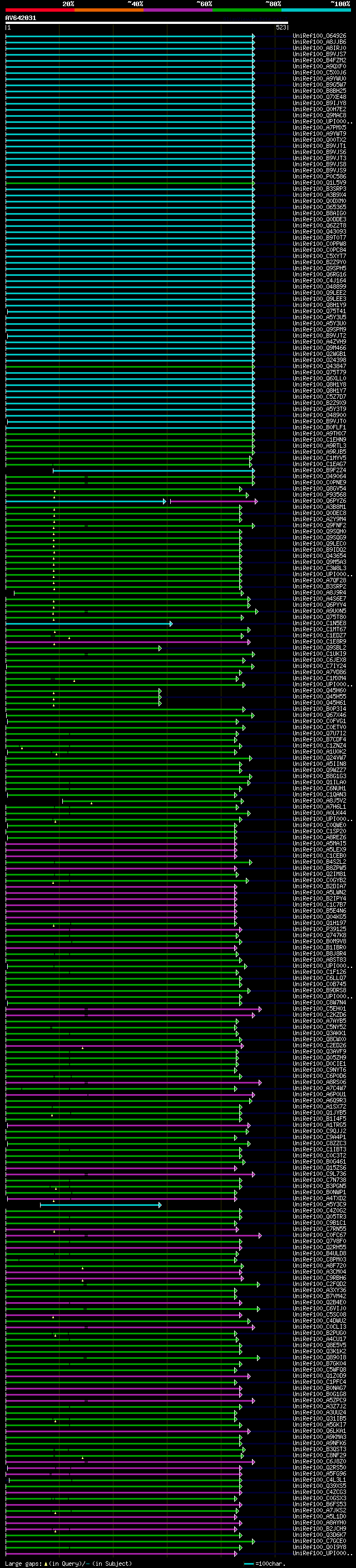Open hit UniRef100_Q3AKK1
356x1568 pixels.
coord(319,1033)
